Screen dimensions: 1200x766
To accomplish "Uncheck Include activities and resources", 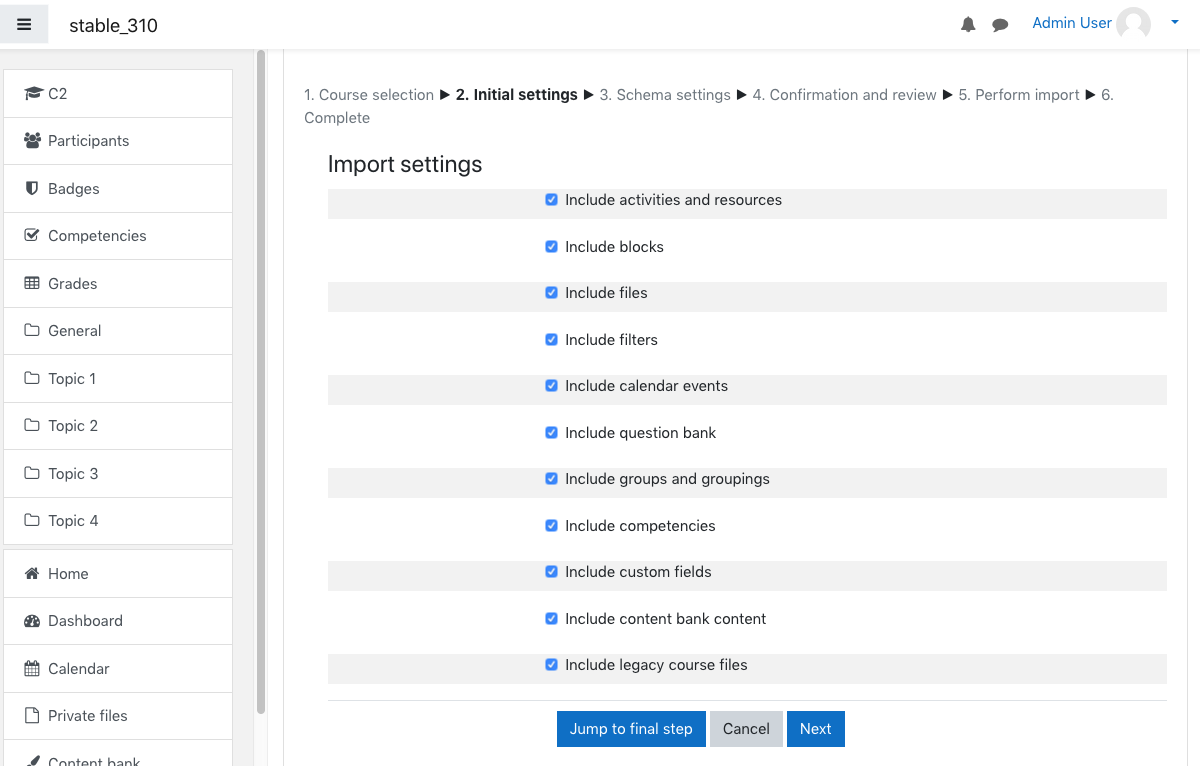I will click(551, 200).
